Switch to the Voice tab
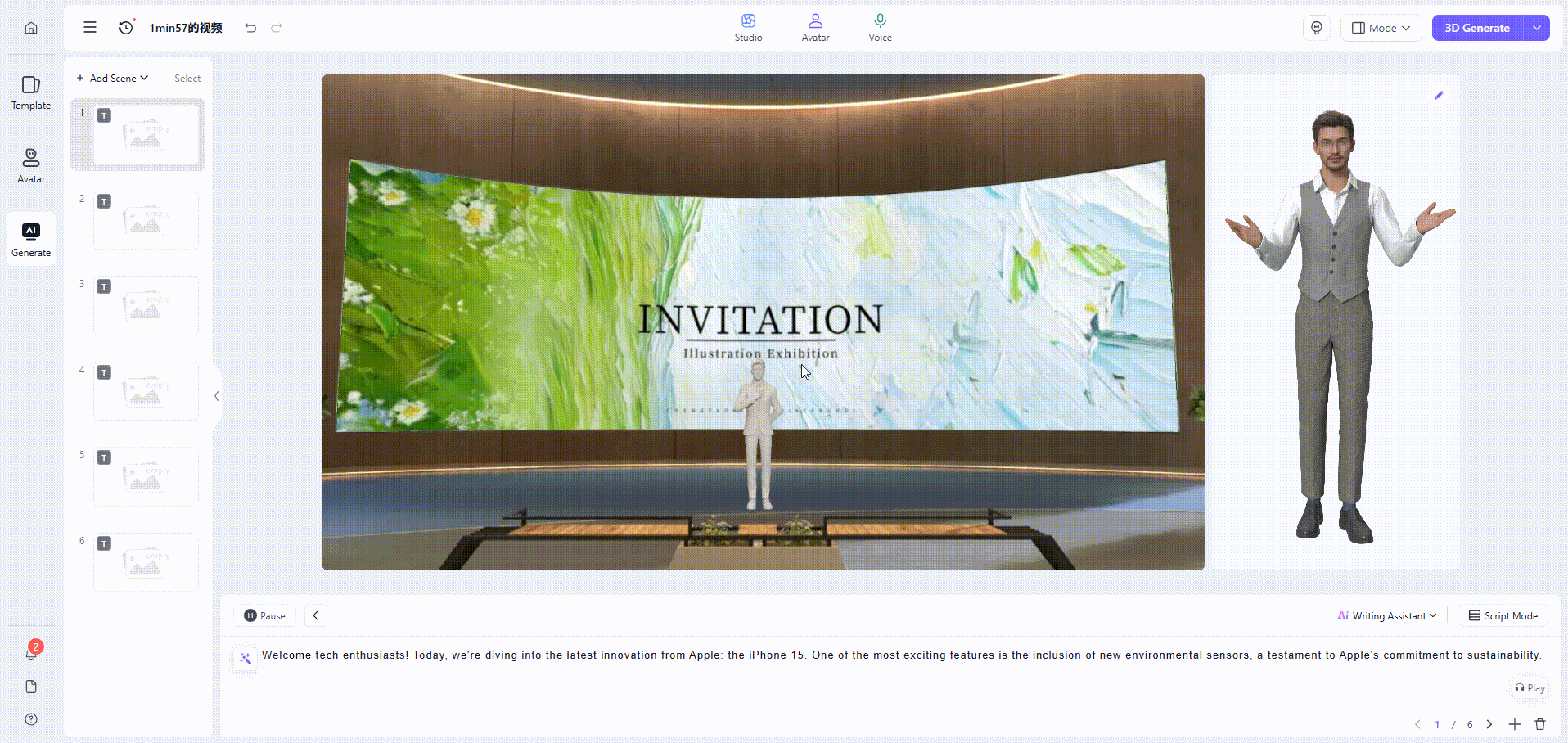 click(x=880, y=28)
